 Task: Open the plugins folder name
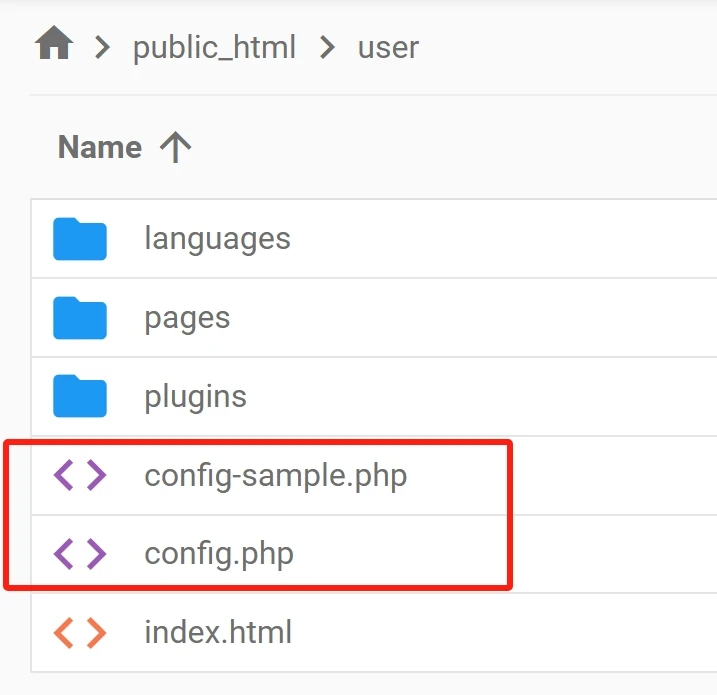coord(195,397)
